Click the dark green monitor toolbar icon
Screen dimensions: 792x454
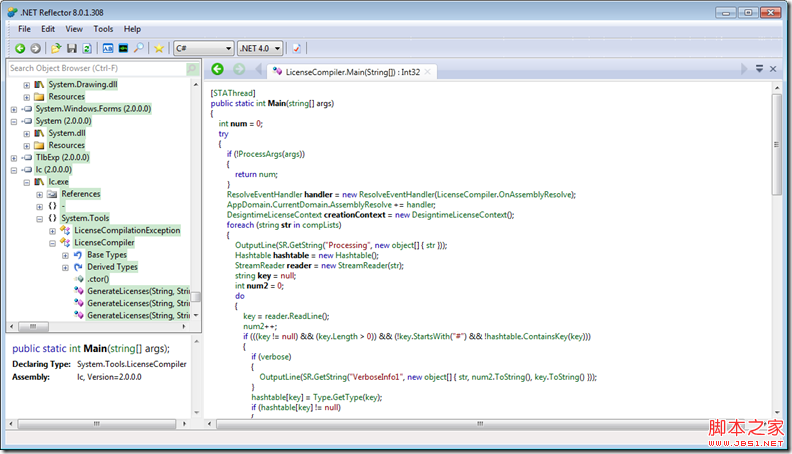(123, 48)
